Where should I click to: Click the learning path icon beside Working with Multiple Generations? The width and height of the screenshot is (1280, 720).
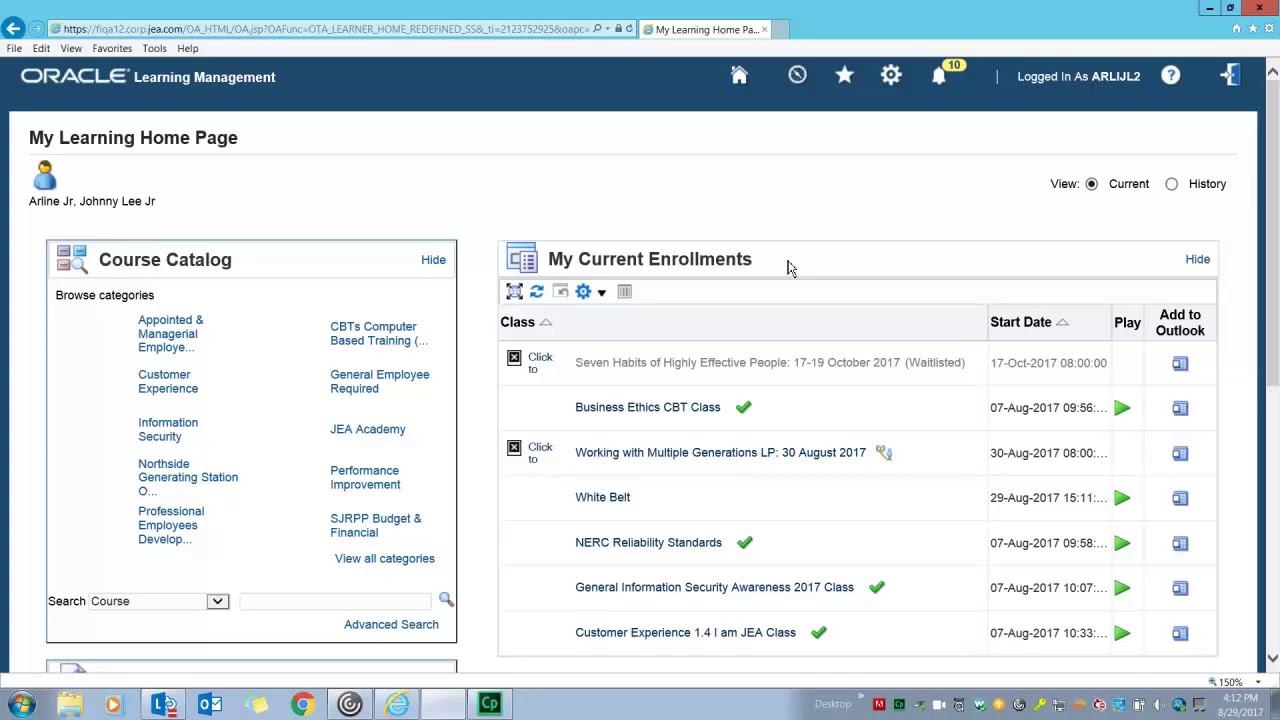883,452
